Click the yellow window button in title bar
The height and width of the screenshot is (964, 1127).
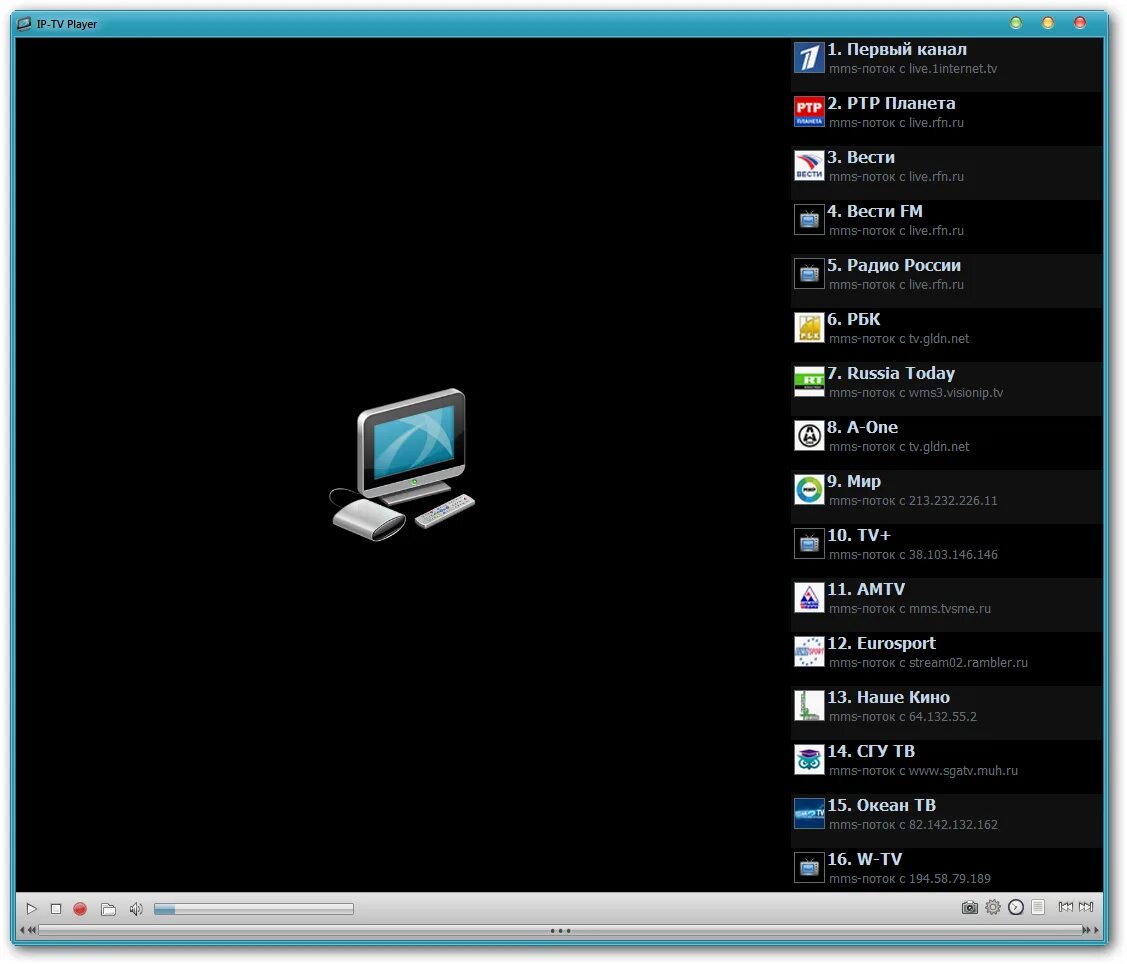pyautogui.click(x=1047, y=23)
